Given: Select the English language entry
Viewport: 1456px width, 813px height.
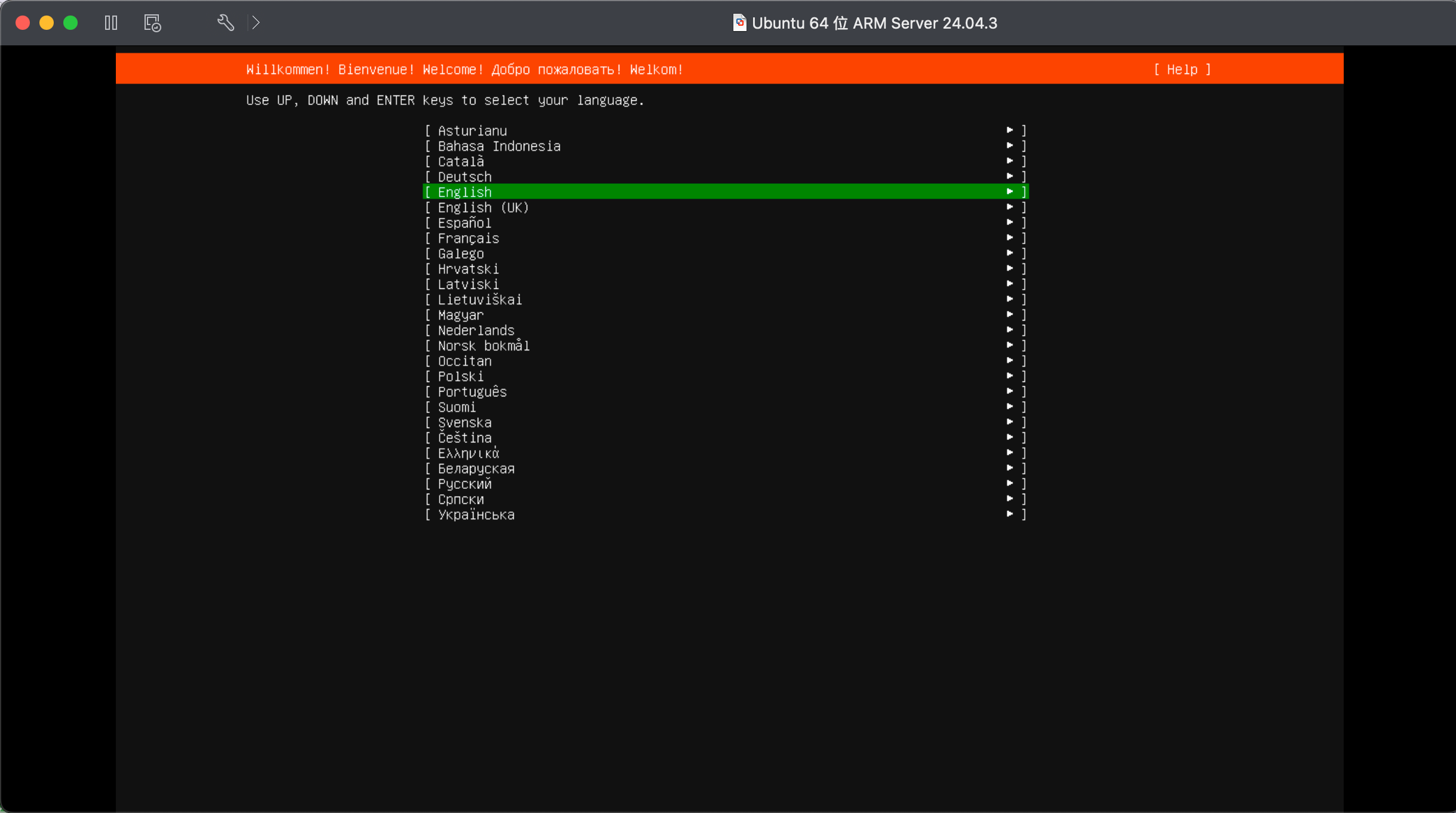Looking at the screenshot, I should 465,192.
